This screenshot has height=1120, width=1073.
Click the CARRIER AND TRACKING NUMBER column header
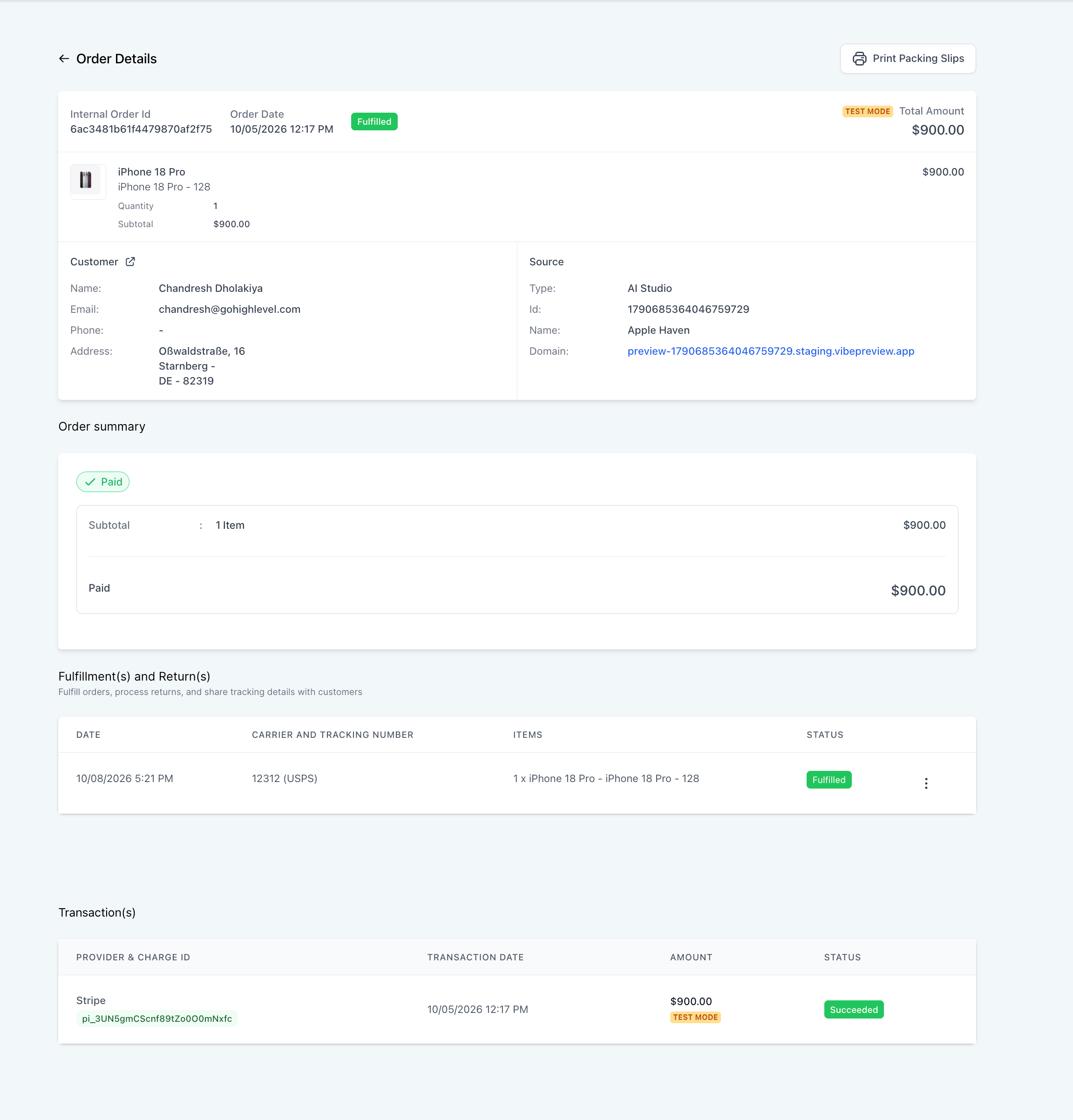[332, 735]
